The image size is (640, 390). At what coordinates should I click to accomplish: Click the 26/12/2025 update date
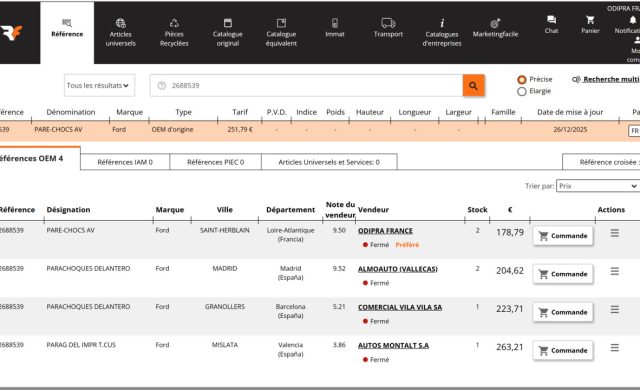pos(570,130)
